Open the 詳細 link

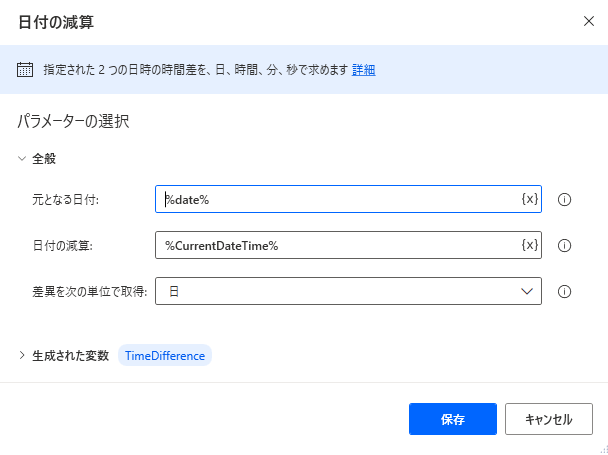point(363,70)
